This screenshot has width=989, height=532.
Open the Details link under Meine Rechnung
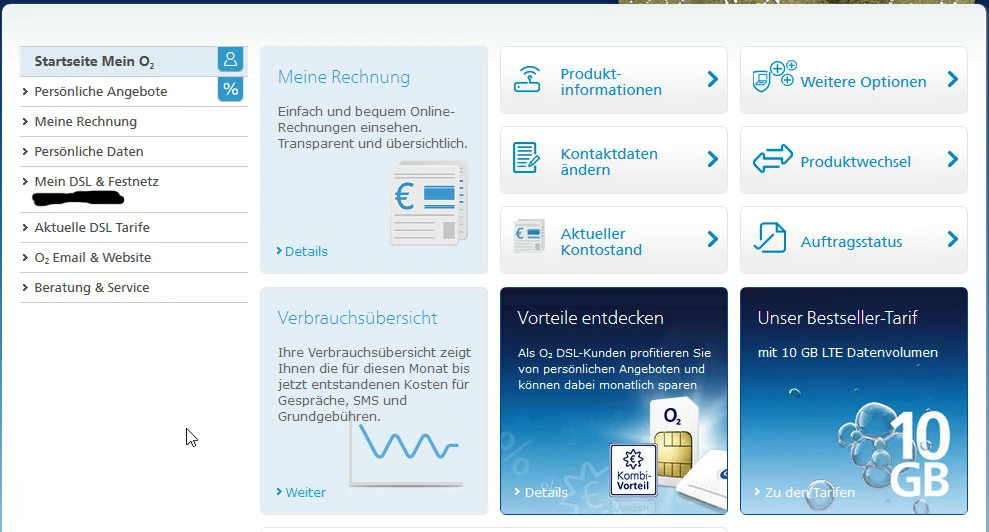(302, 251)
